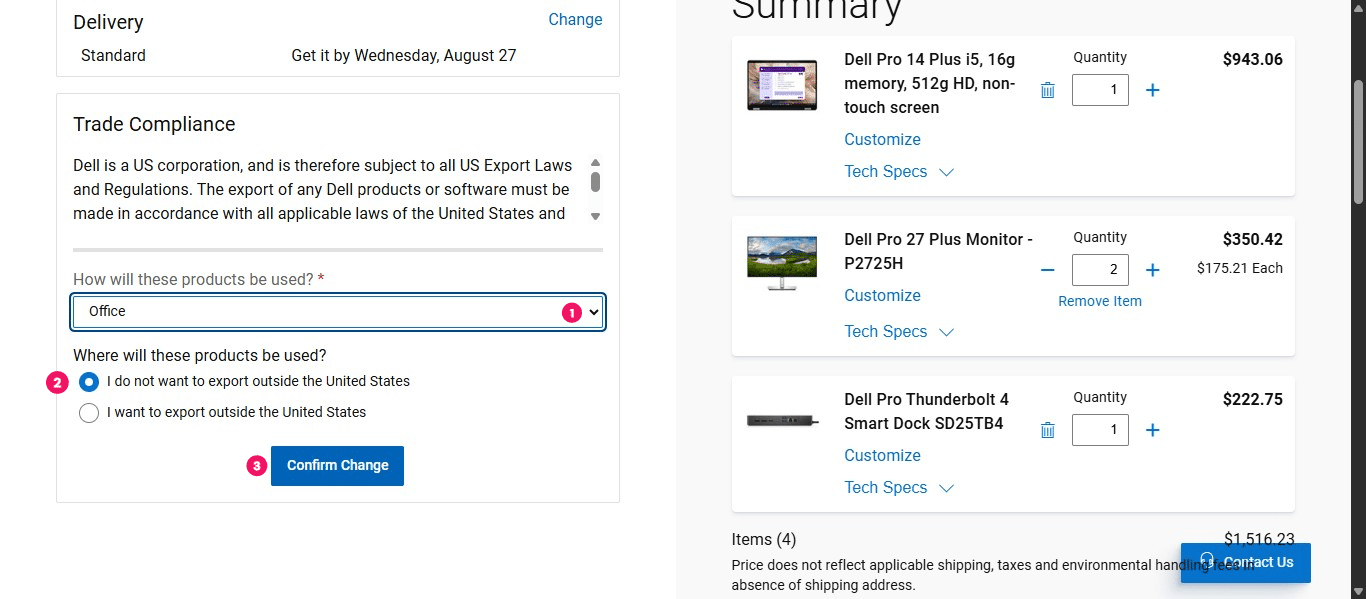
Task: Decrease quantity of the P2725H monitor
Action: click(1047, 270)
